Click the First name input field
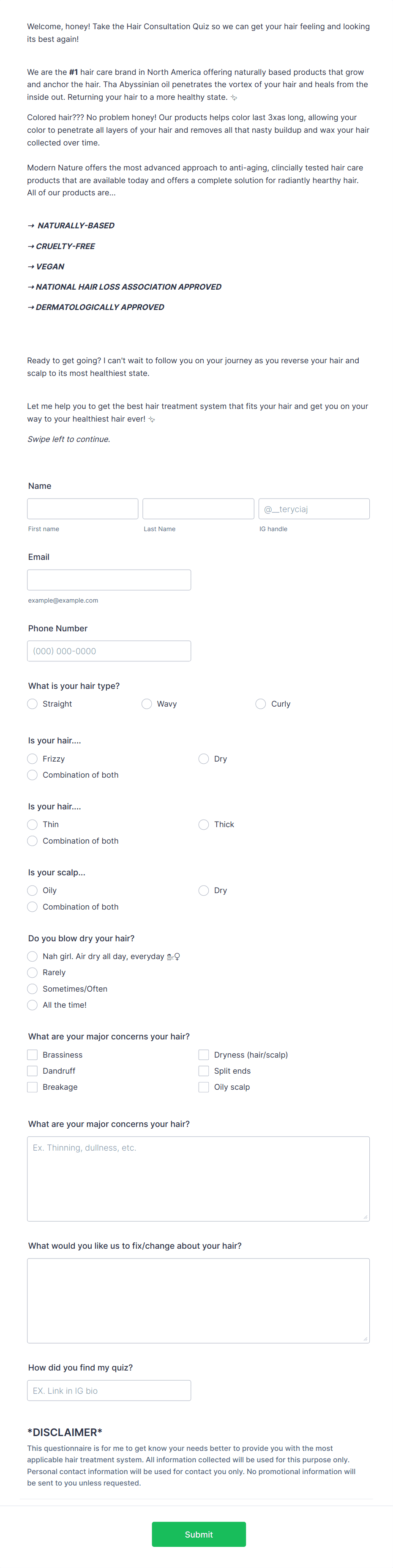Image resolution: width=393 pixels, height=1568 pixels. click(82, 508)
